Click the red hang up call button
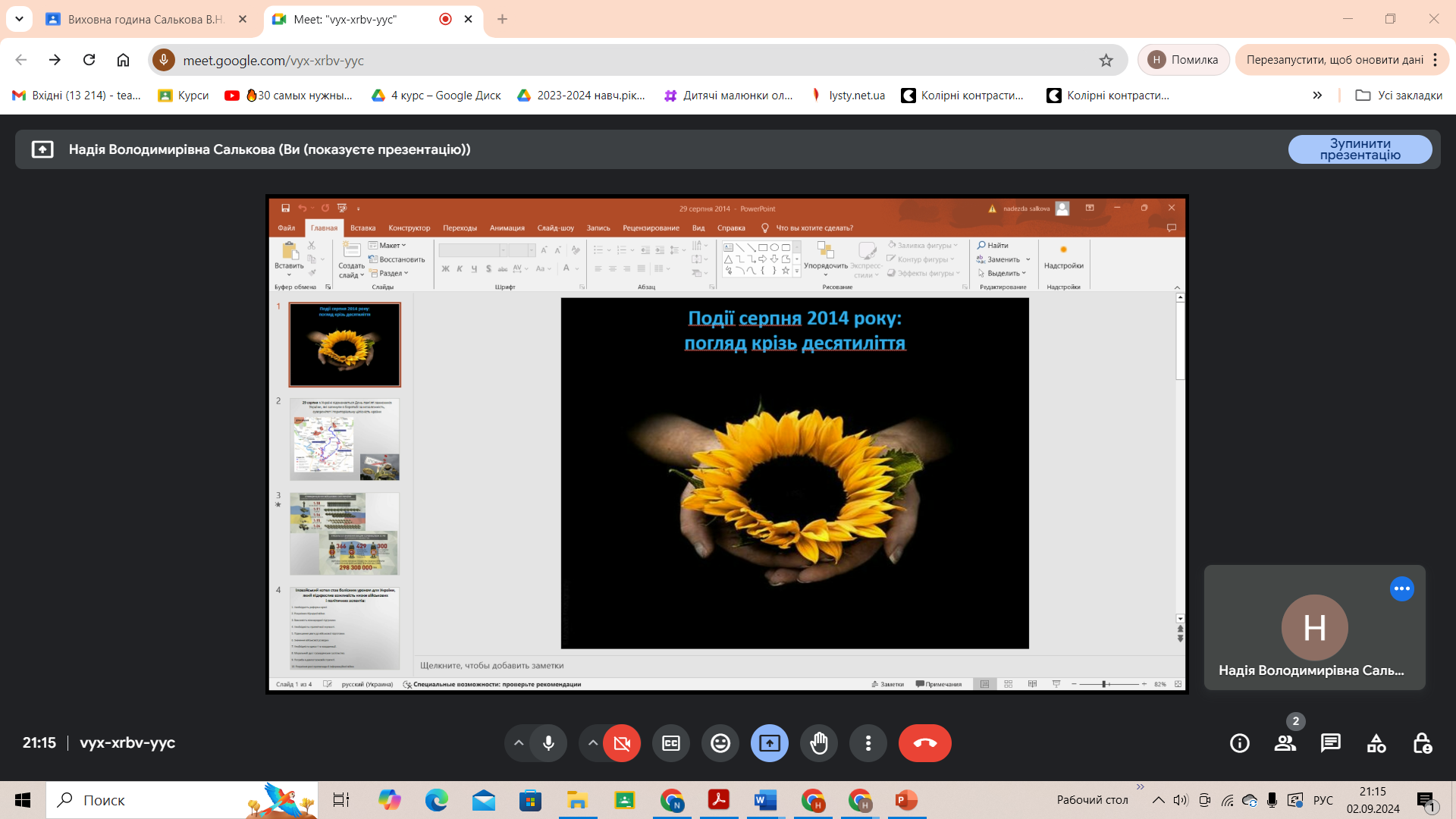Image resolution: width=1456 pixels, height=819 pixels. pos(924,743)
